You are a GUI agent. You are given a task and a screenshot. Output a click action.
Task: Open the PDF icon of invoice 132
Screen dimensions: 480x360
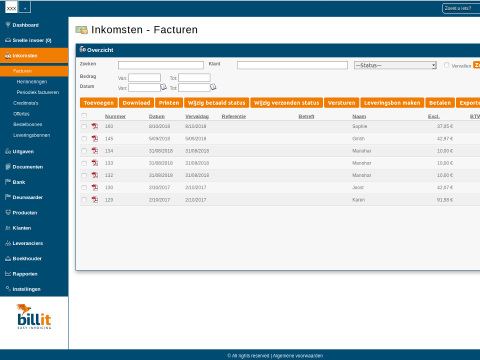(x=95, y=175)
